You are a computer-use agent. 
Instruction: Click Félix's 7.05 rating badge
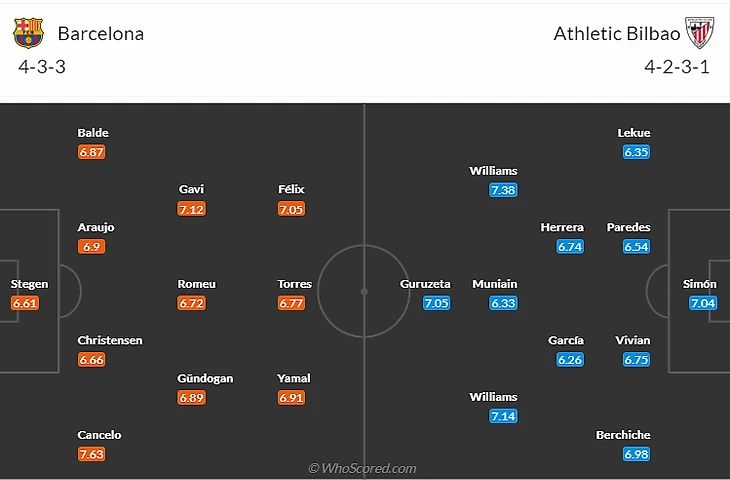(291, 209)
